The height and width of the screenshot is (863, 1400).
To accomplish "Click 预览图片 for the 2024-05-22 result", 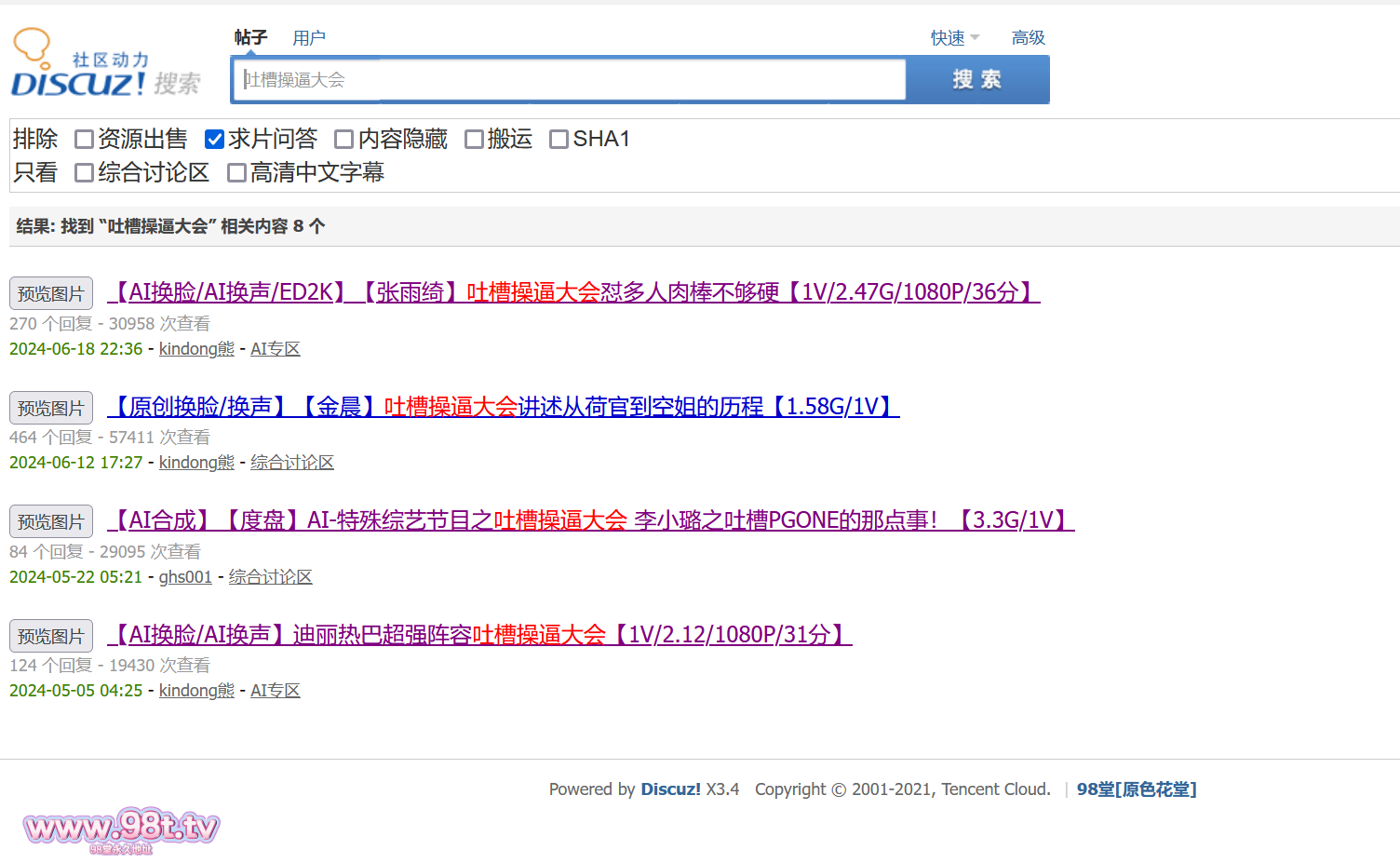I will coord(51,521).
